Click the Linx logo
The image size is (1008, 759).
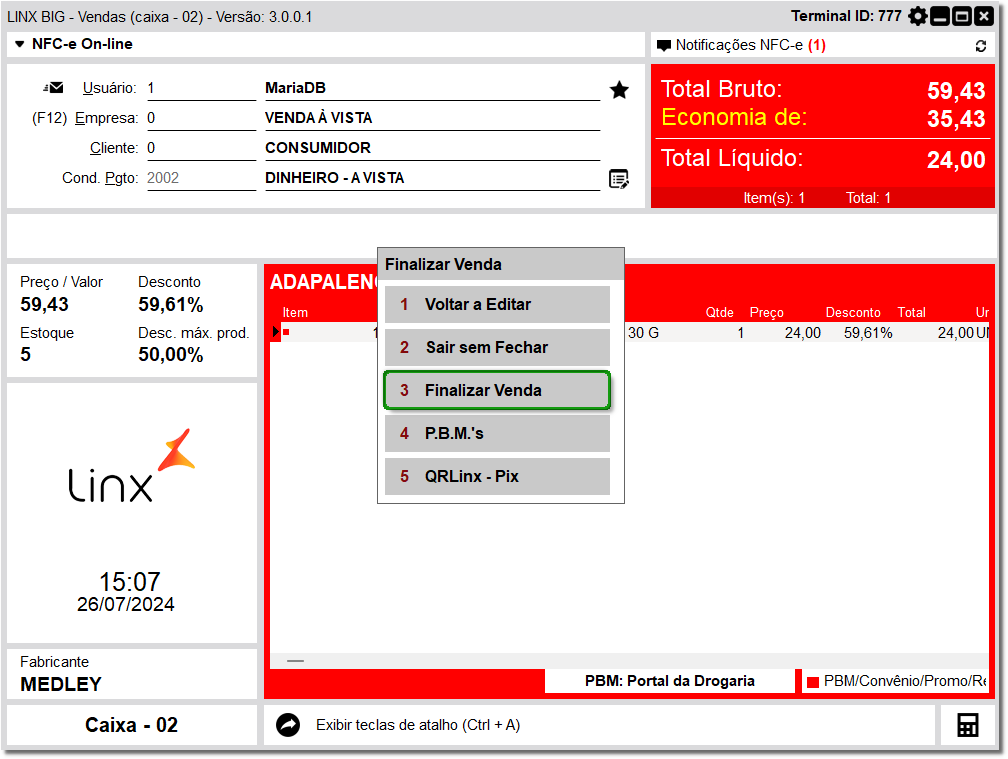(132, 466)
